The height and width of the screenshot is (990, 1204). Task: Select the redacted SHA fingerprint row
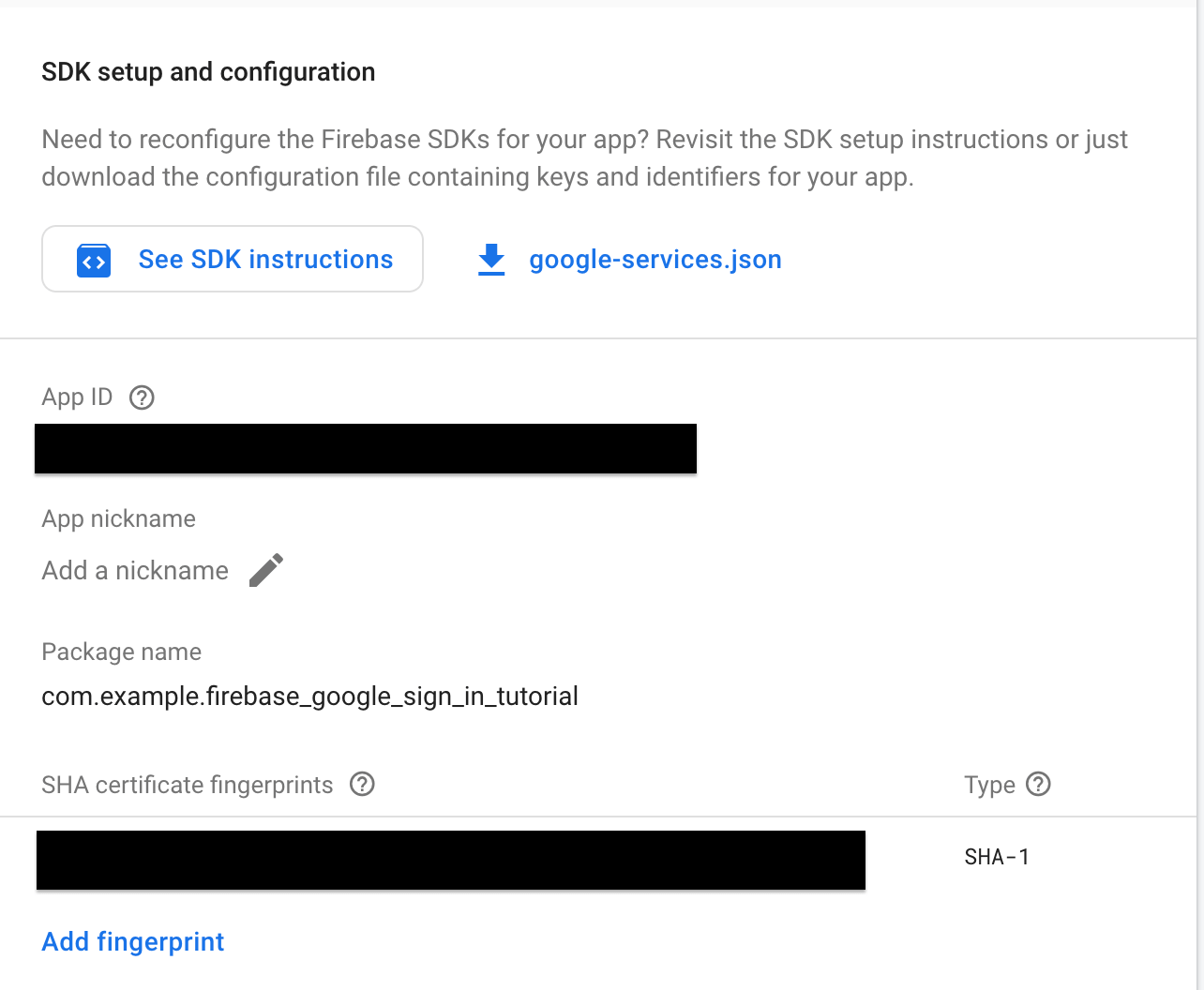(451, 860)
